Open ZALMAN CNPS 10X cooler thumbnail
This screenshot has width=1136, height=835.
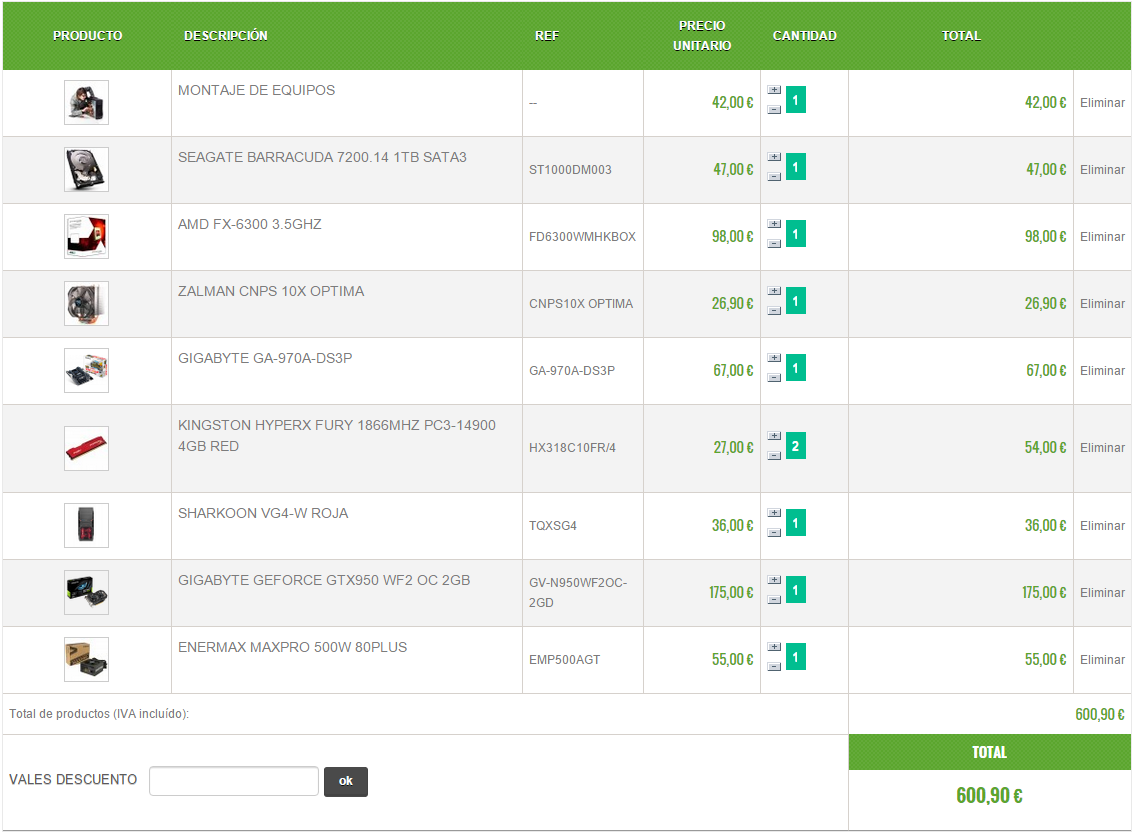tap(86, 303)
